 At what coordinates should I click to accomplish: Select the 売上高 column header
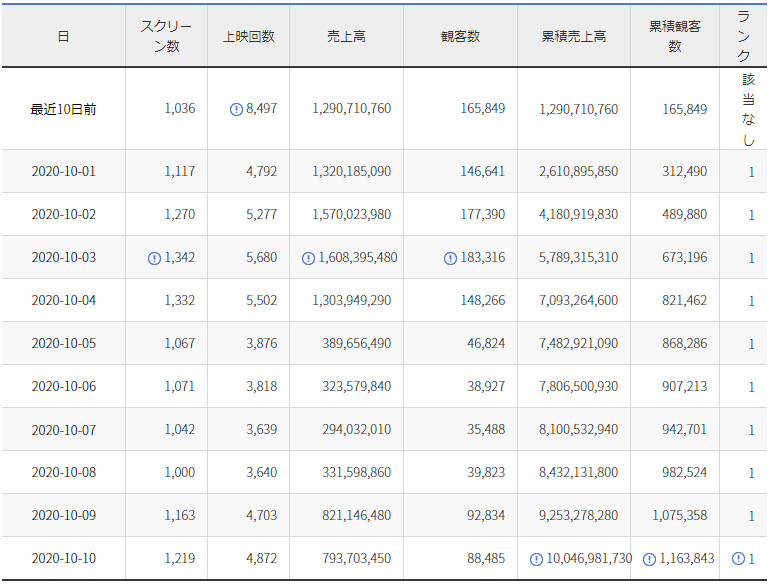pyautogui.click(x=346, y=36)
